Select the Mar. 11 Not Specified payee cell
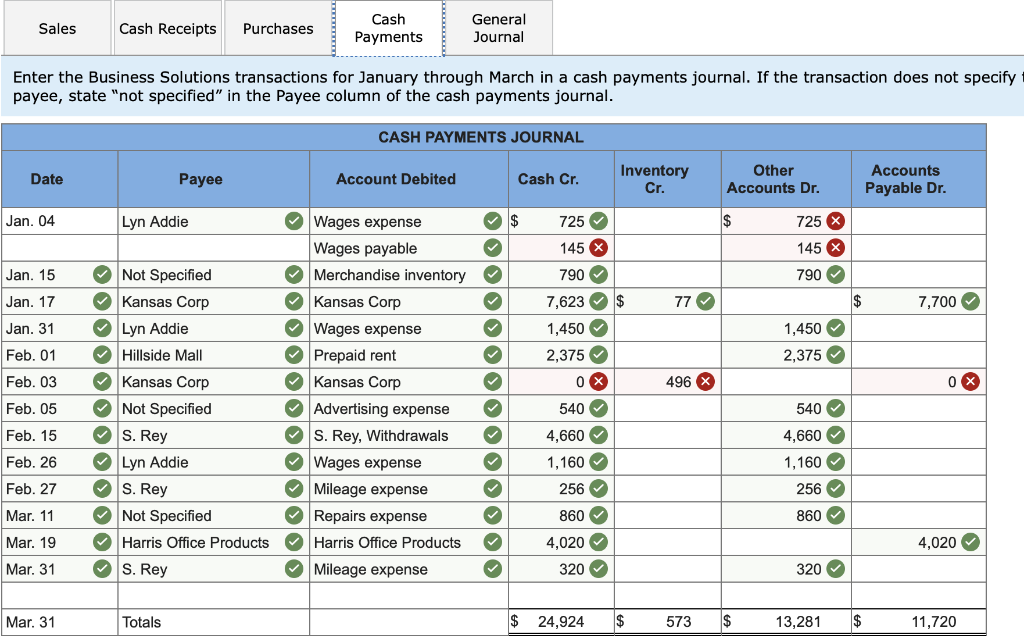 coord(214,516)
